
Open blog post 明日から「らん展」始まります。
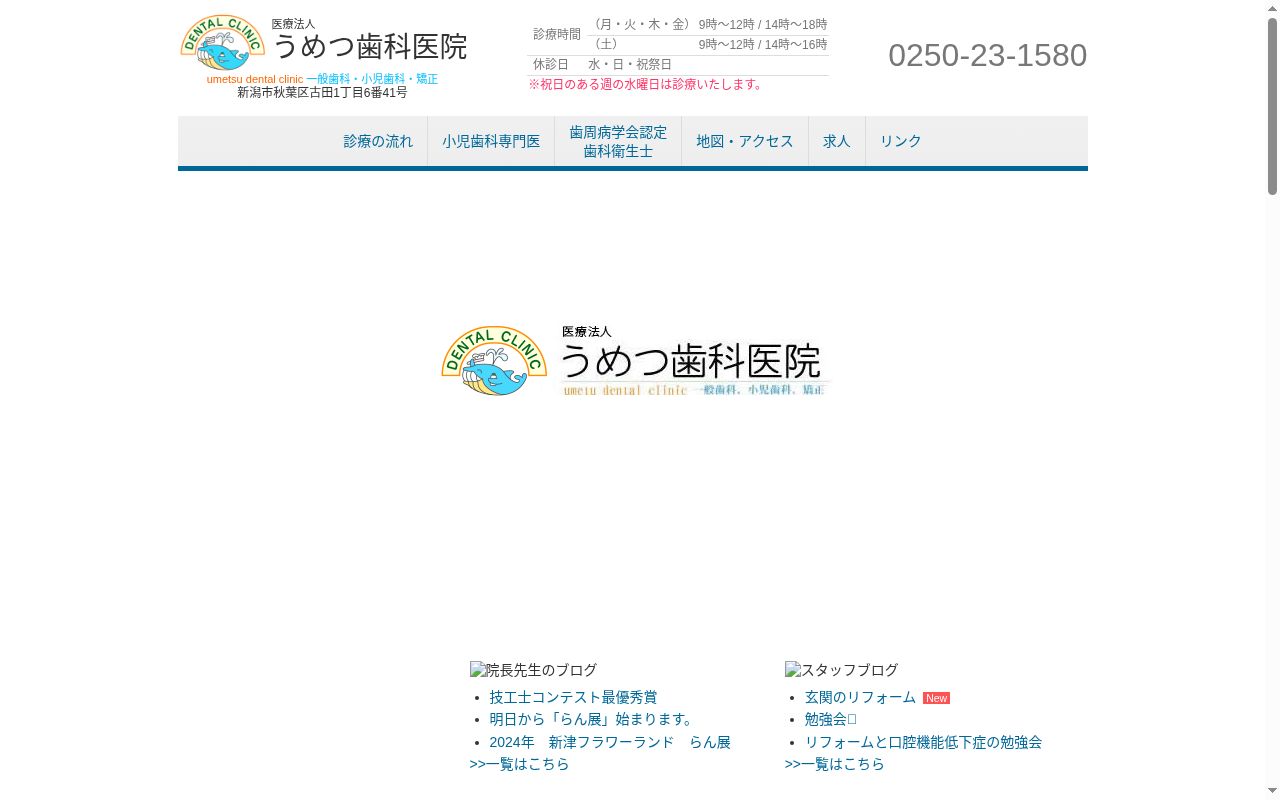593,719
